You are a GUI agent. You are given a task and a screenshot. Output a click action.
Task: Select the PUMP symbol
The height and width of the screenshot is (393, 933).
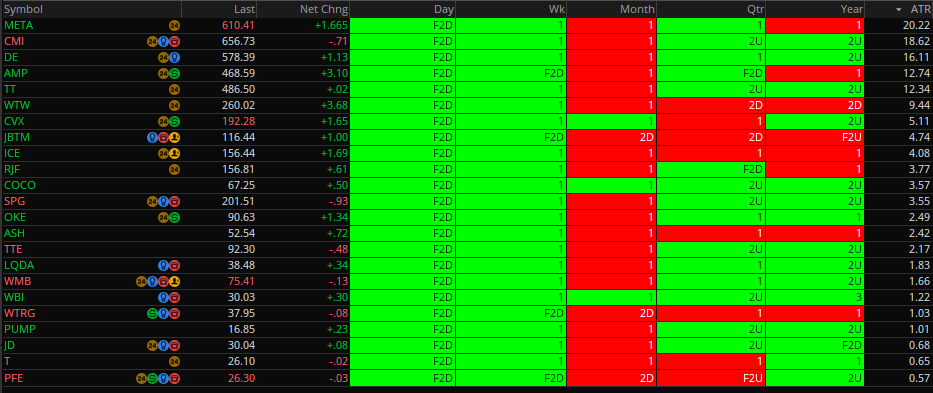click(20, 329)
